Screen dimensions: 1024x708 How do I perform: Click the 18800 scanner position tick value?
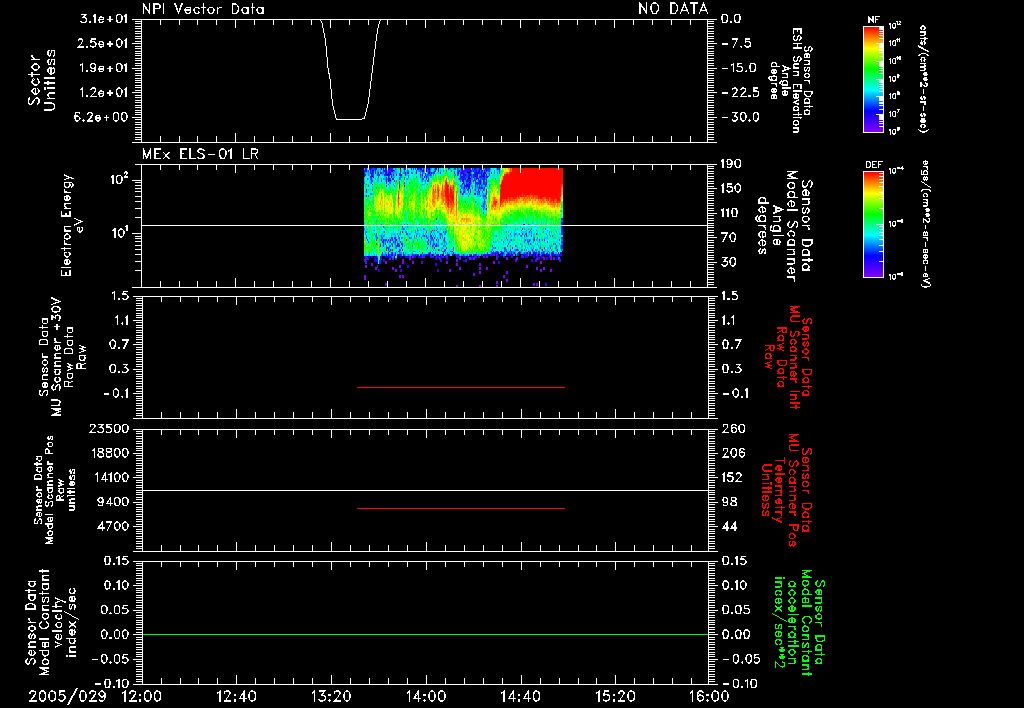click(108, 453)
